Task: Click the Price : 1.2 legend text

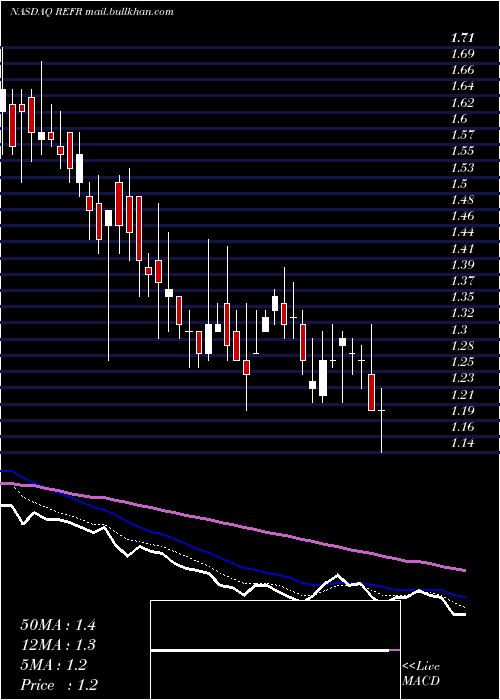Action: (x=59, y=685)
